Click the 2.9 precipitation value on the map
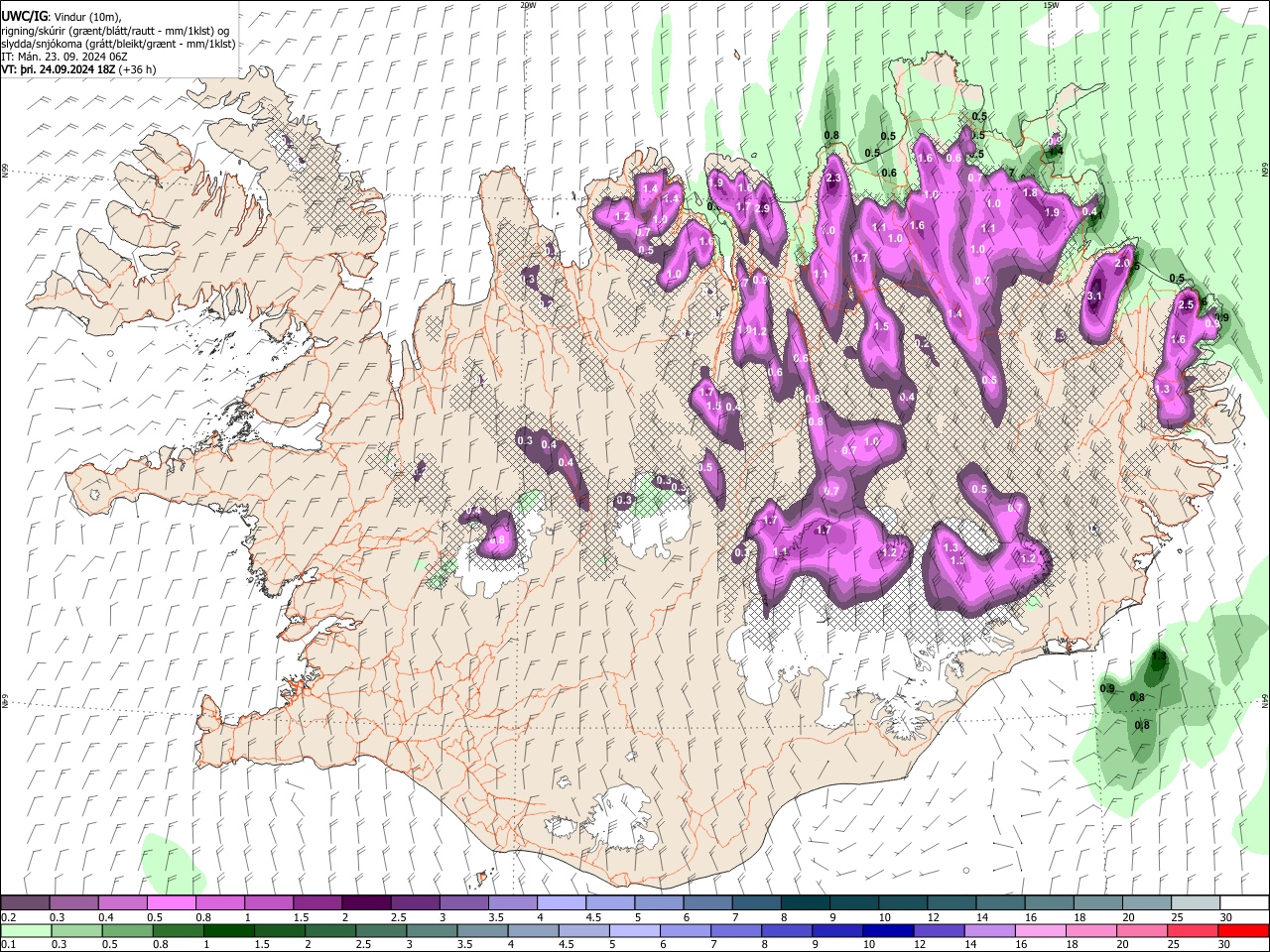 [762, 208]
